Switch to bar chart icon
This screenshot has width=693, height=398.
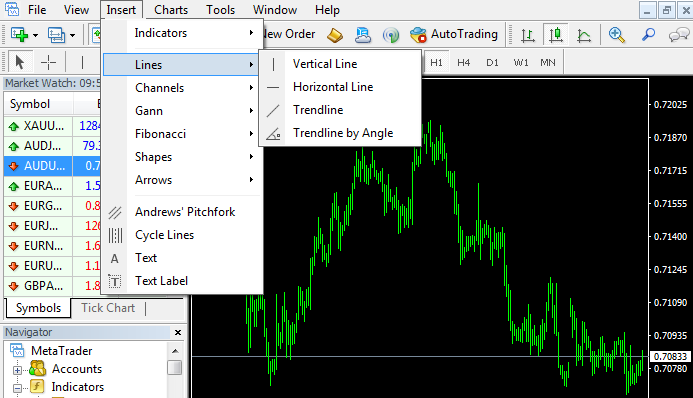[528, 34]
